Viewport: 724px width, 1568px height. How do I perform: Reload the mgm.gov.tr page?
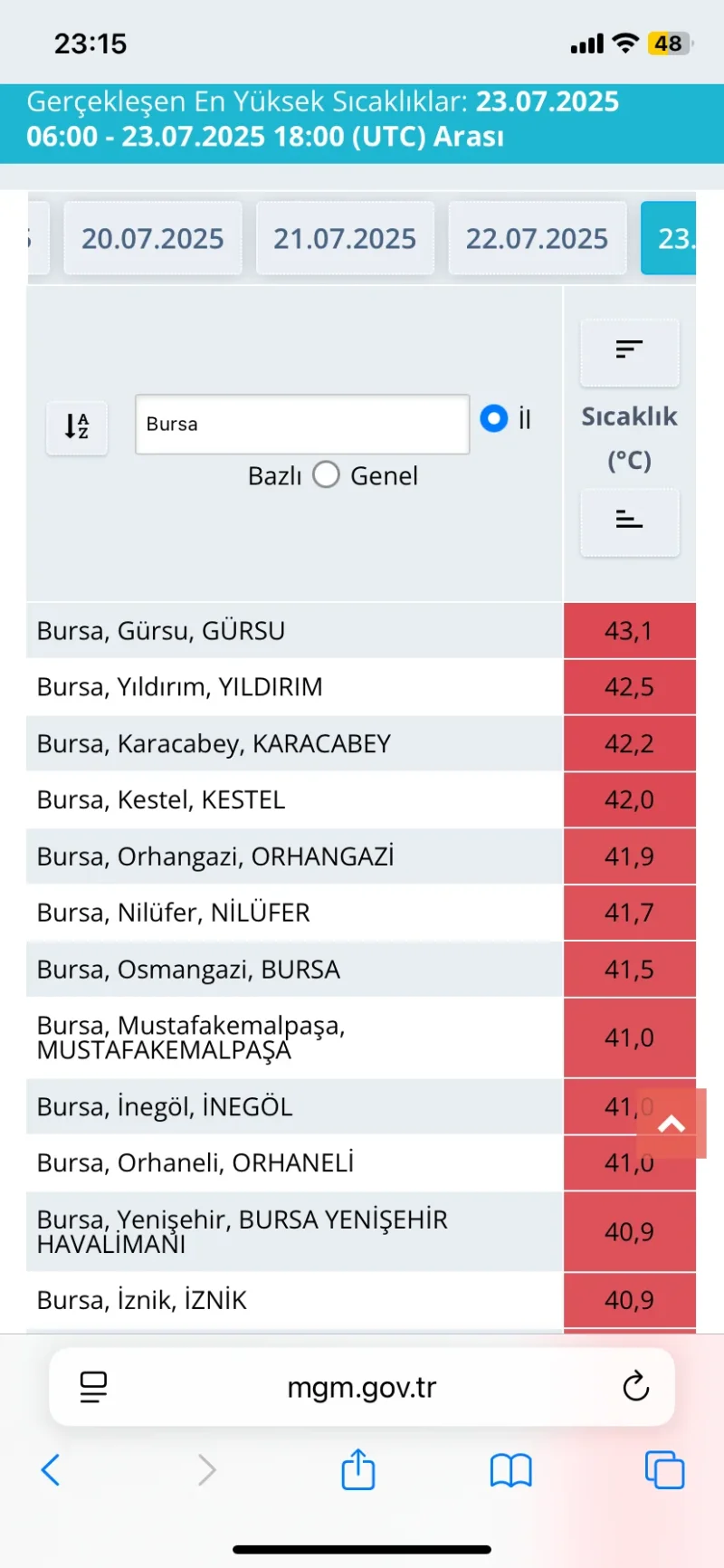point(636,1386)
